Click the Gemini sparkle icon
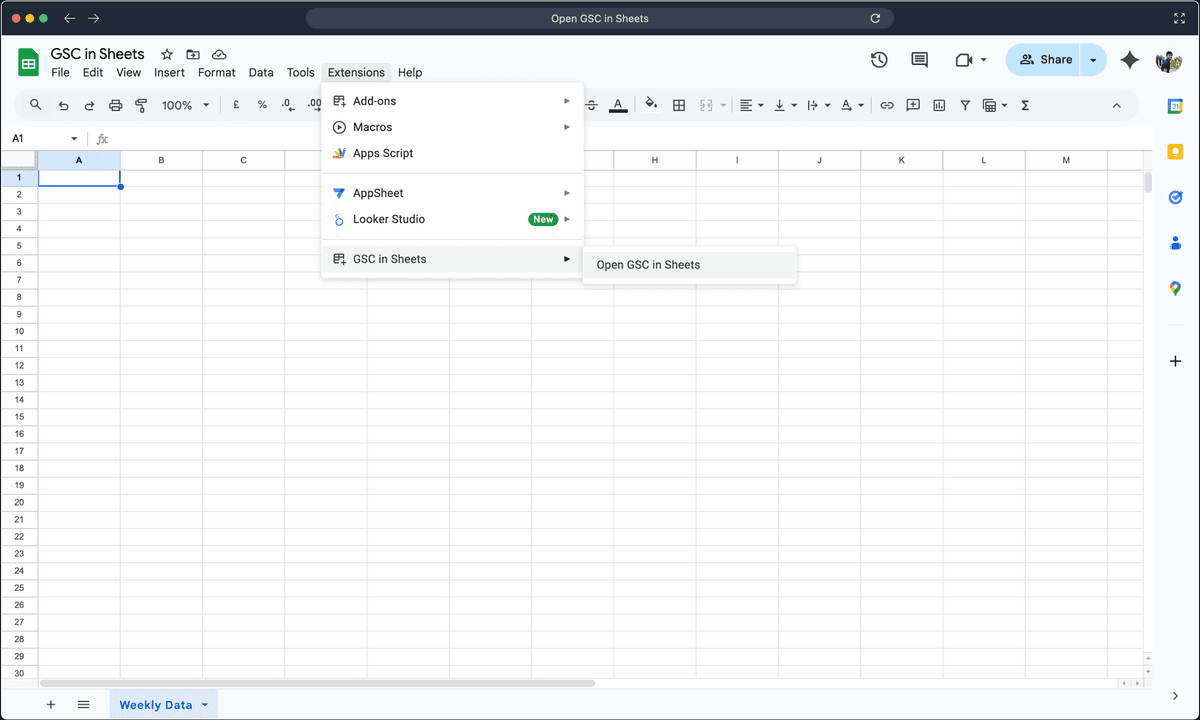The image size is (1200, 720). (1130, 60)
